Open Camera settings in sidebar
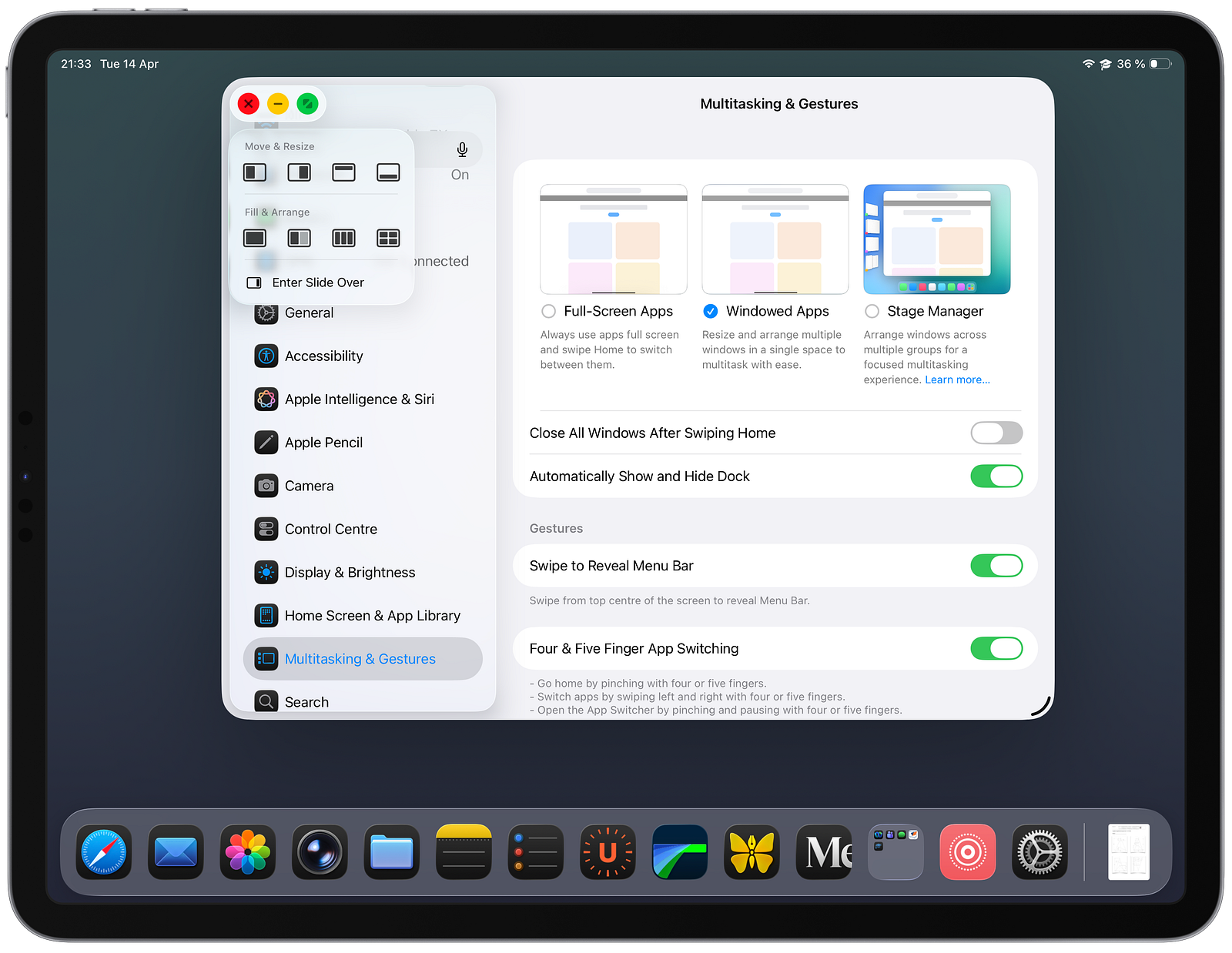 point(363,486)
